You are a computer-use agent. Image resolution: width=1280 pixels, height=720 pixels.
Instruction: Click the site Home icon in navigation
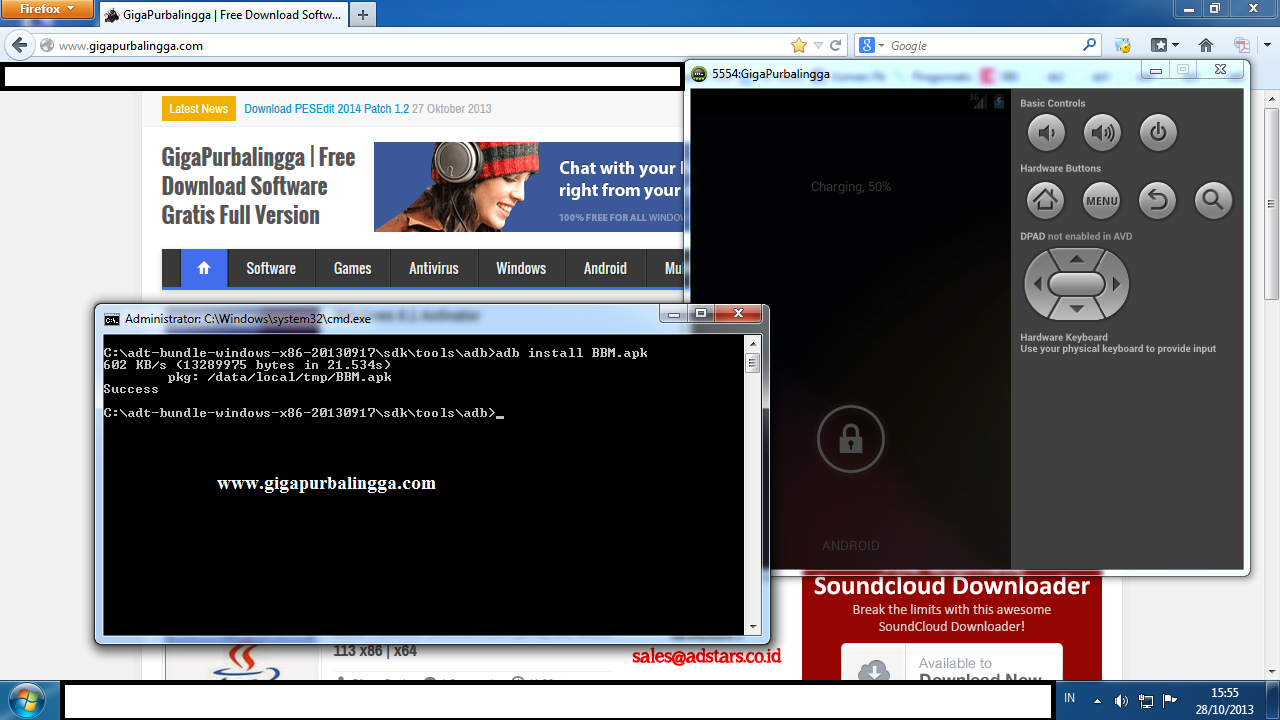(204, 268)
